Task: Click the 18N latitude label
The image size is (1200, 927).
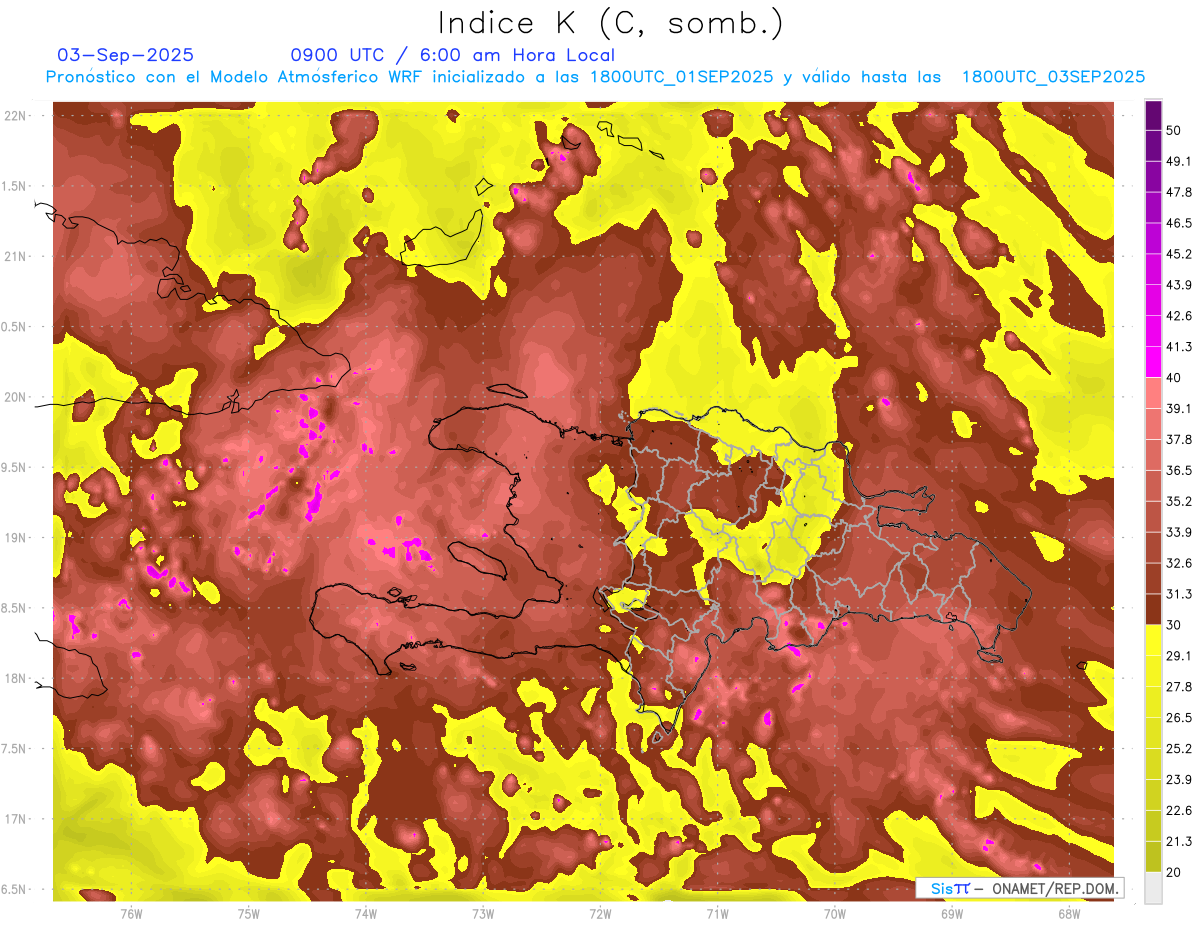Action: (x=17, y=679)
